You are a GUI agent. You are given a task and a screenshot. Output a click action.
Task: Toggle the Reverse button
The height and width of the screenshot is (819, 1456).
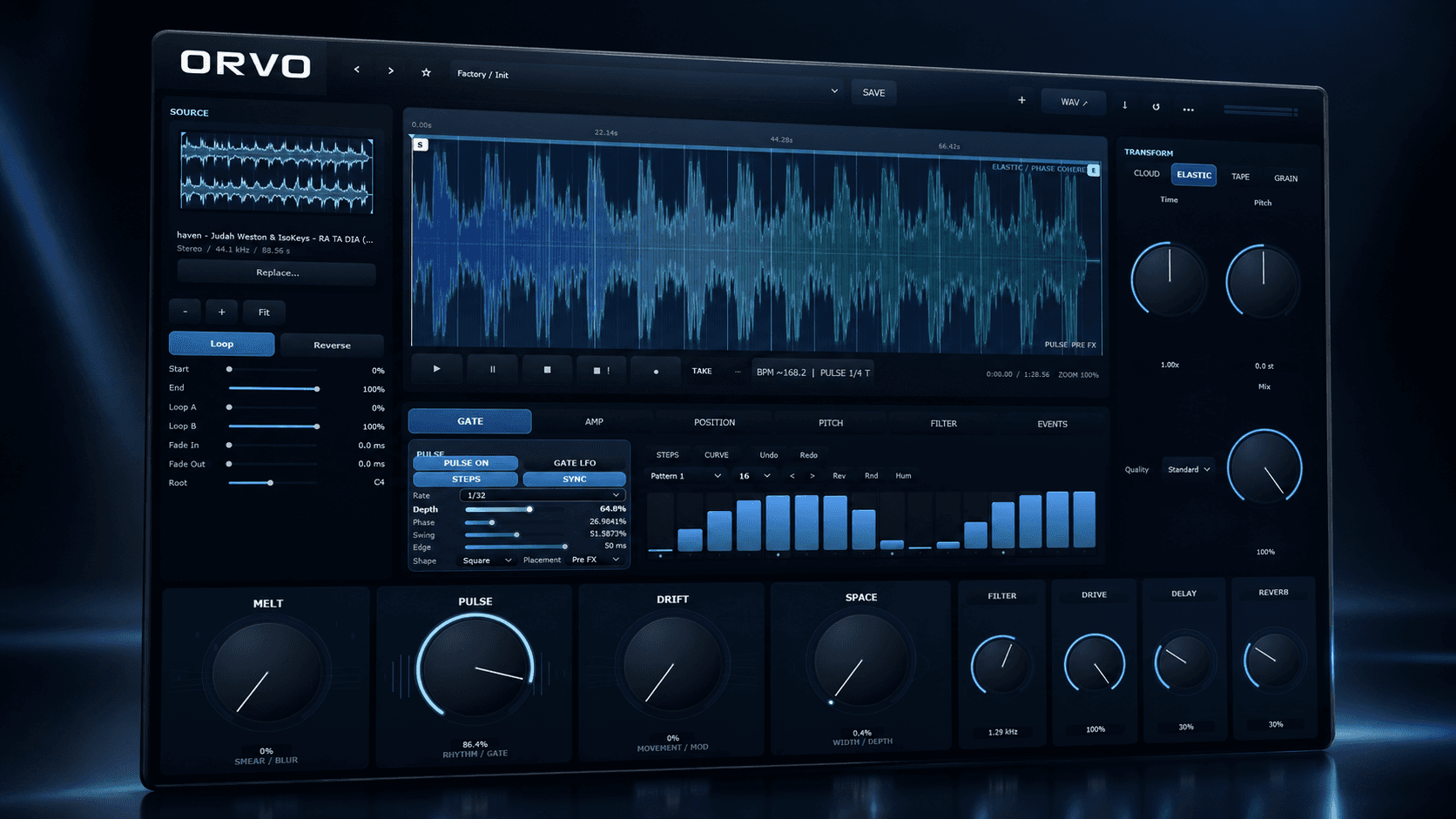(332, 346)
